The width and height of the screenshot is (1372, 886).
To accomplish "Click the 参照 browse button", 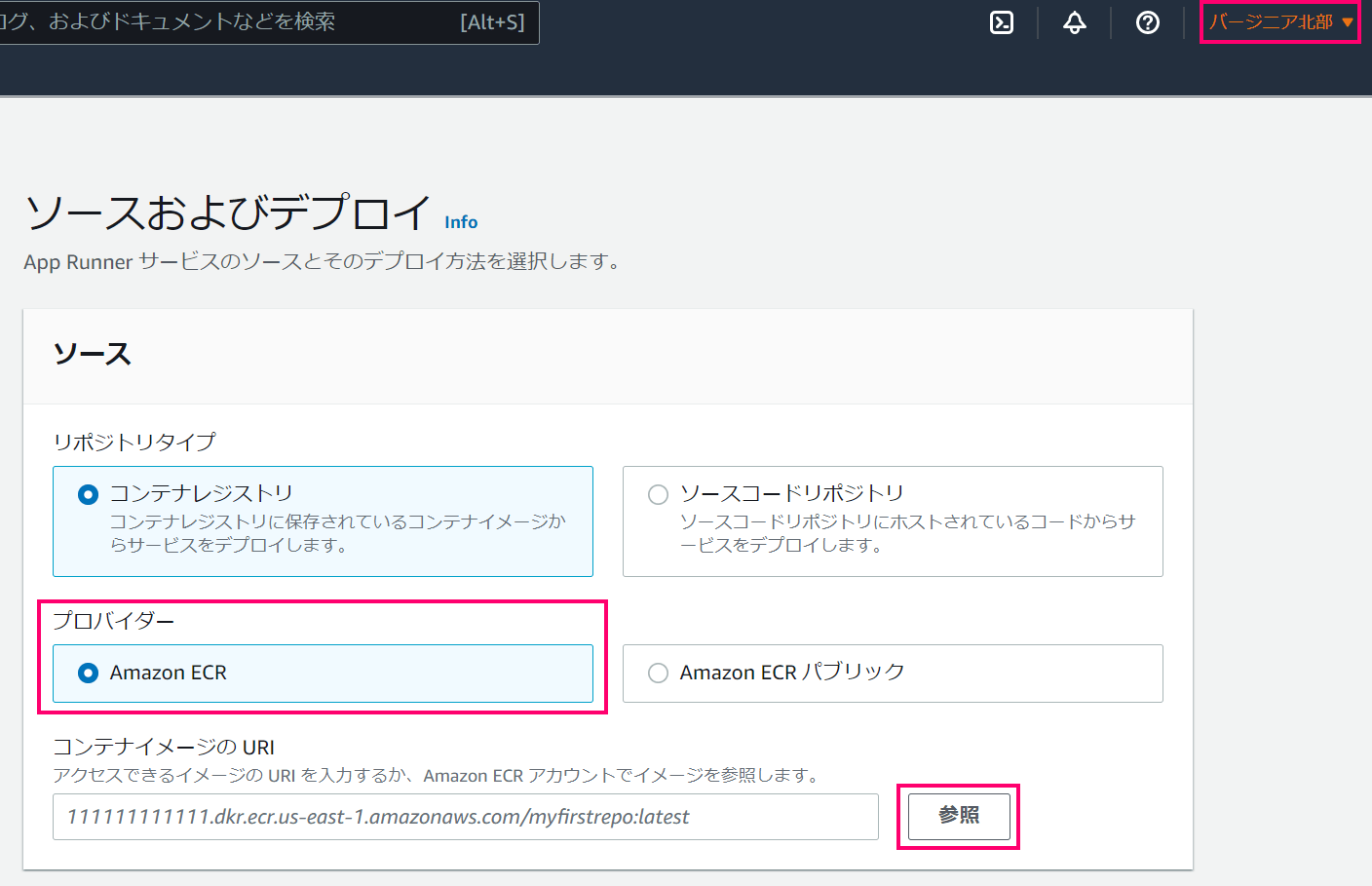I will click(x=958, y=817).
